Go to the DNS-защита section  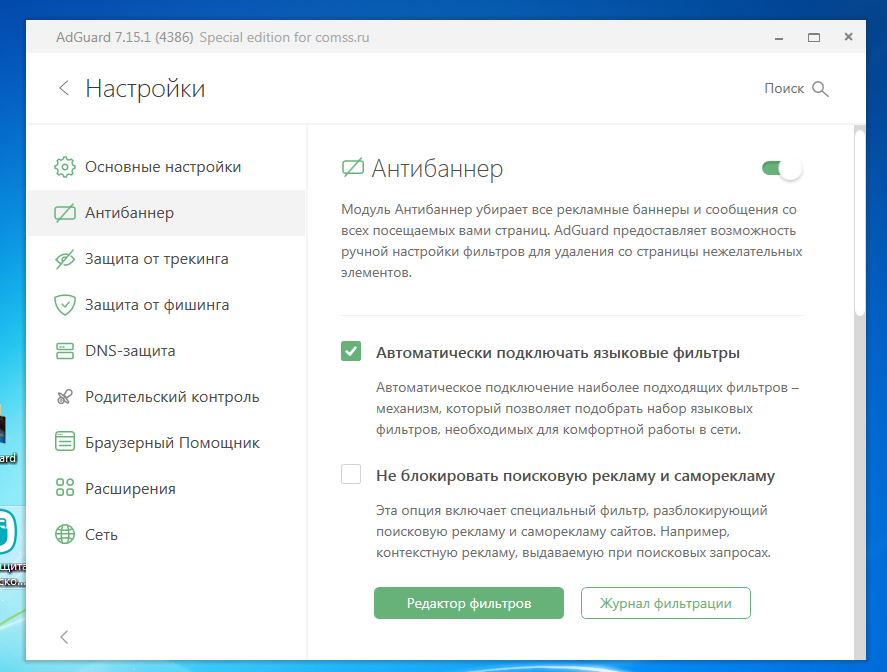pyautogui.click(x=166, y=351)
